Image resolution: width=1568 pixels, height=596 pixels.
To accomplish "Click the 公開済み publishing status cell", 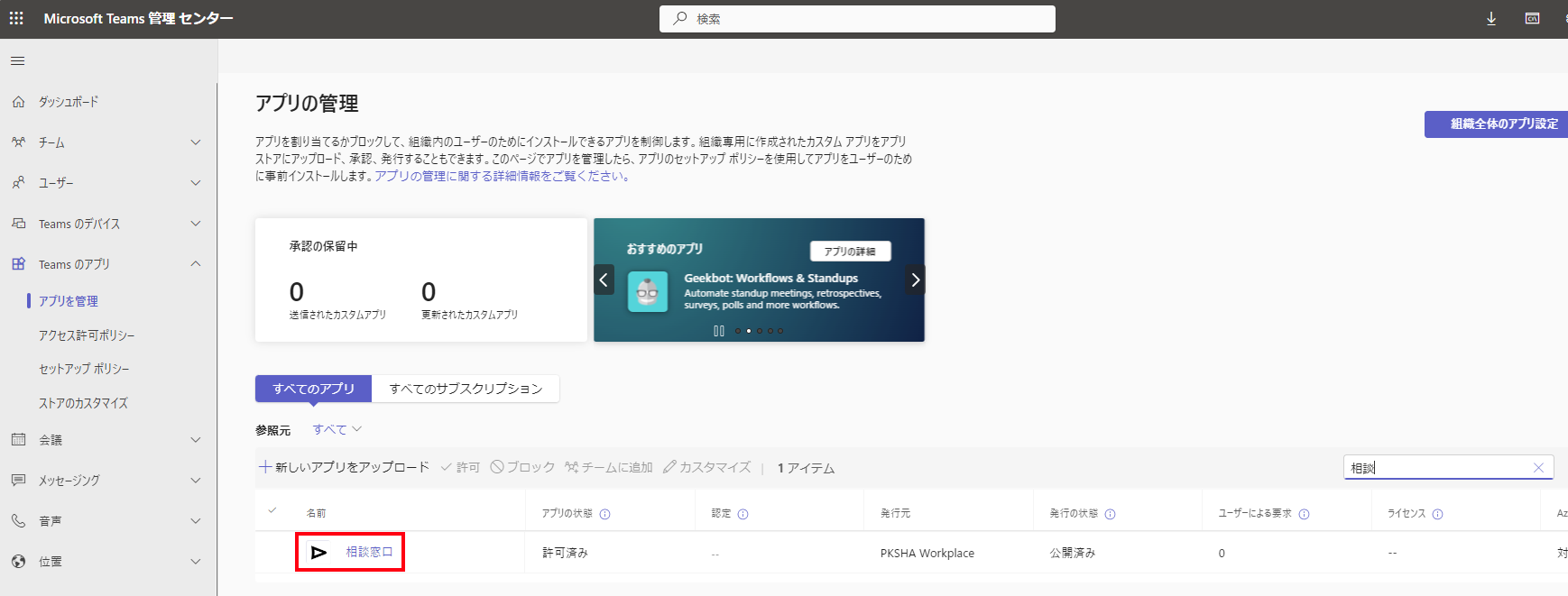I will click(1073, 553).
